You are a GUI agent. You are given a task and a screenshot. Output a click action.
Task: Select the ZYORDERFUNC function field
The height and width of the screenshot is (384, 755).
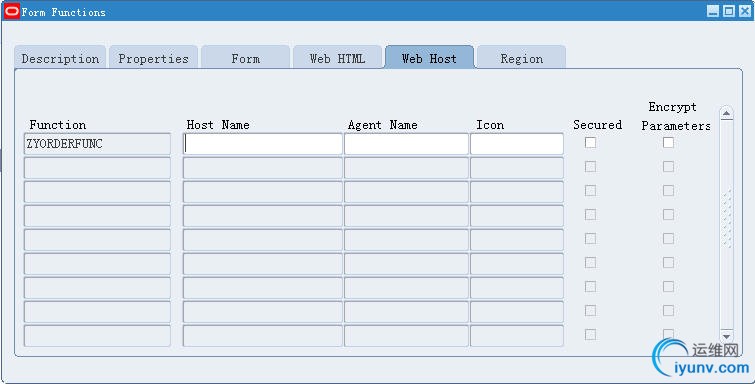point(97,144)
